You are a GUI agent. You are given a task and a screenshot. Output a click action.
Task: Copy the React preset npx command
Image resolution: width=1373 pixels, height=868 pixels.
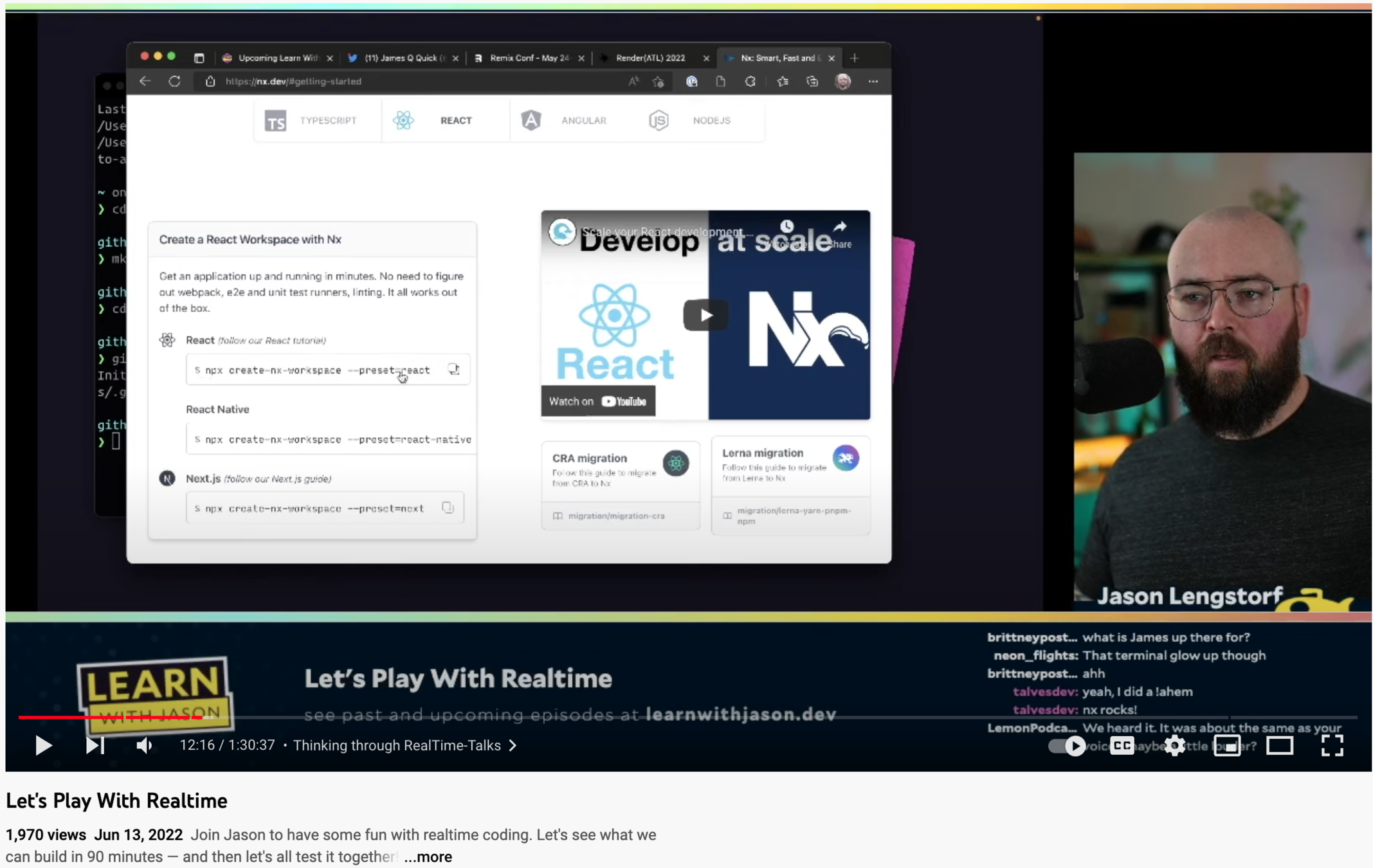[454, 370]
